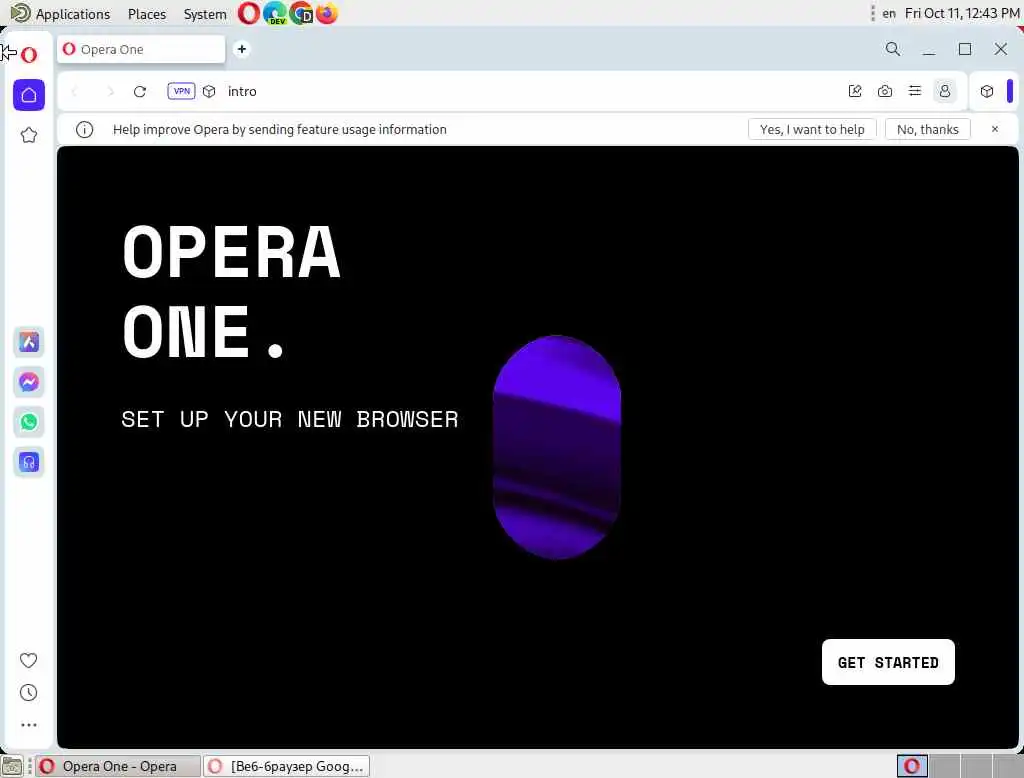Open the Places menu
The width and height of the screenshot is (1024, 778).
pos(147,14)
